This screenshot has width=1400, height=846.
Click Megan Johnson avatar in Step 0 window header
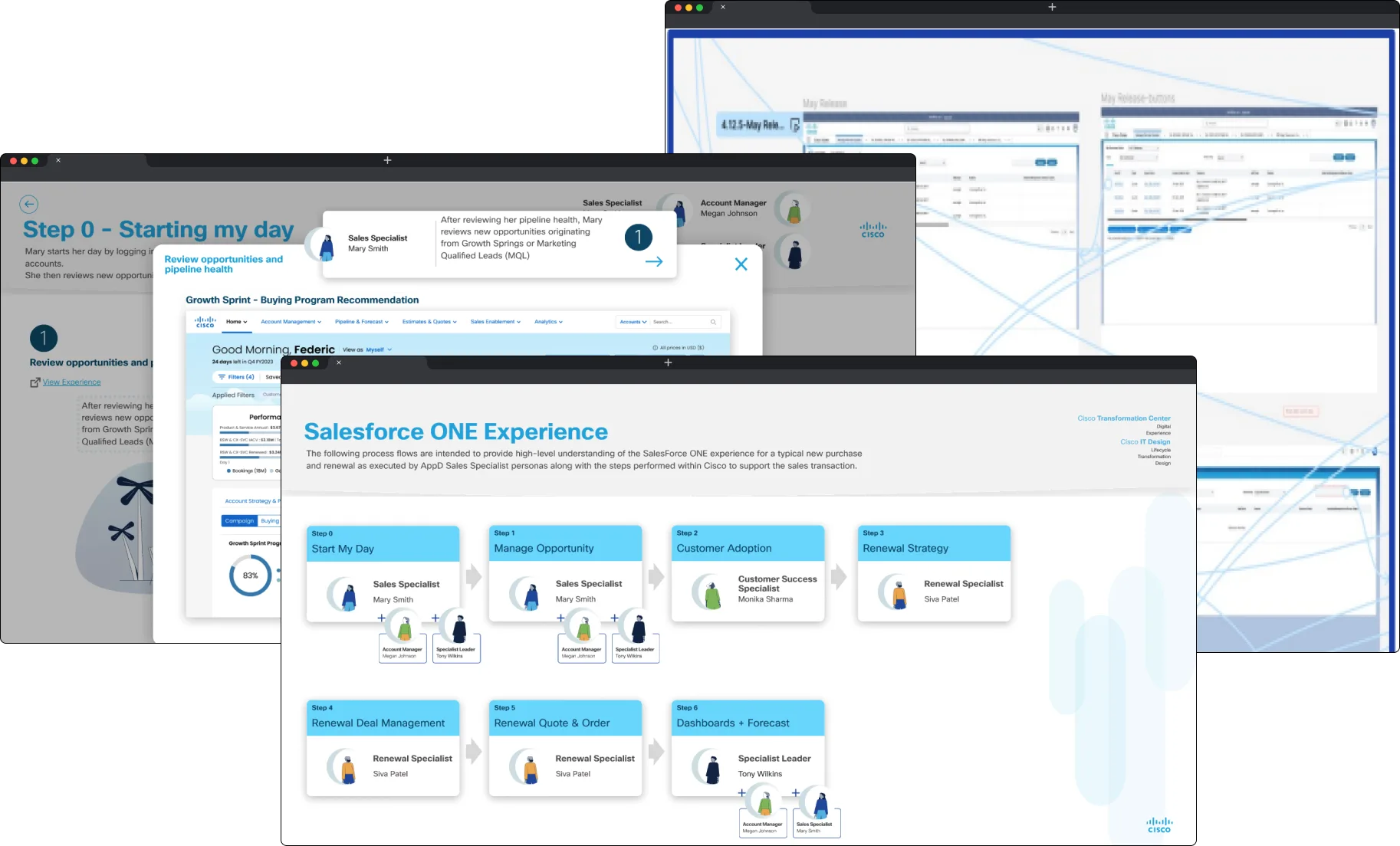click(x=794, y=208)
